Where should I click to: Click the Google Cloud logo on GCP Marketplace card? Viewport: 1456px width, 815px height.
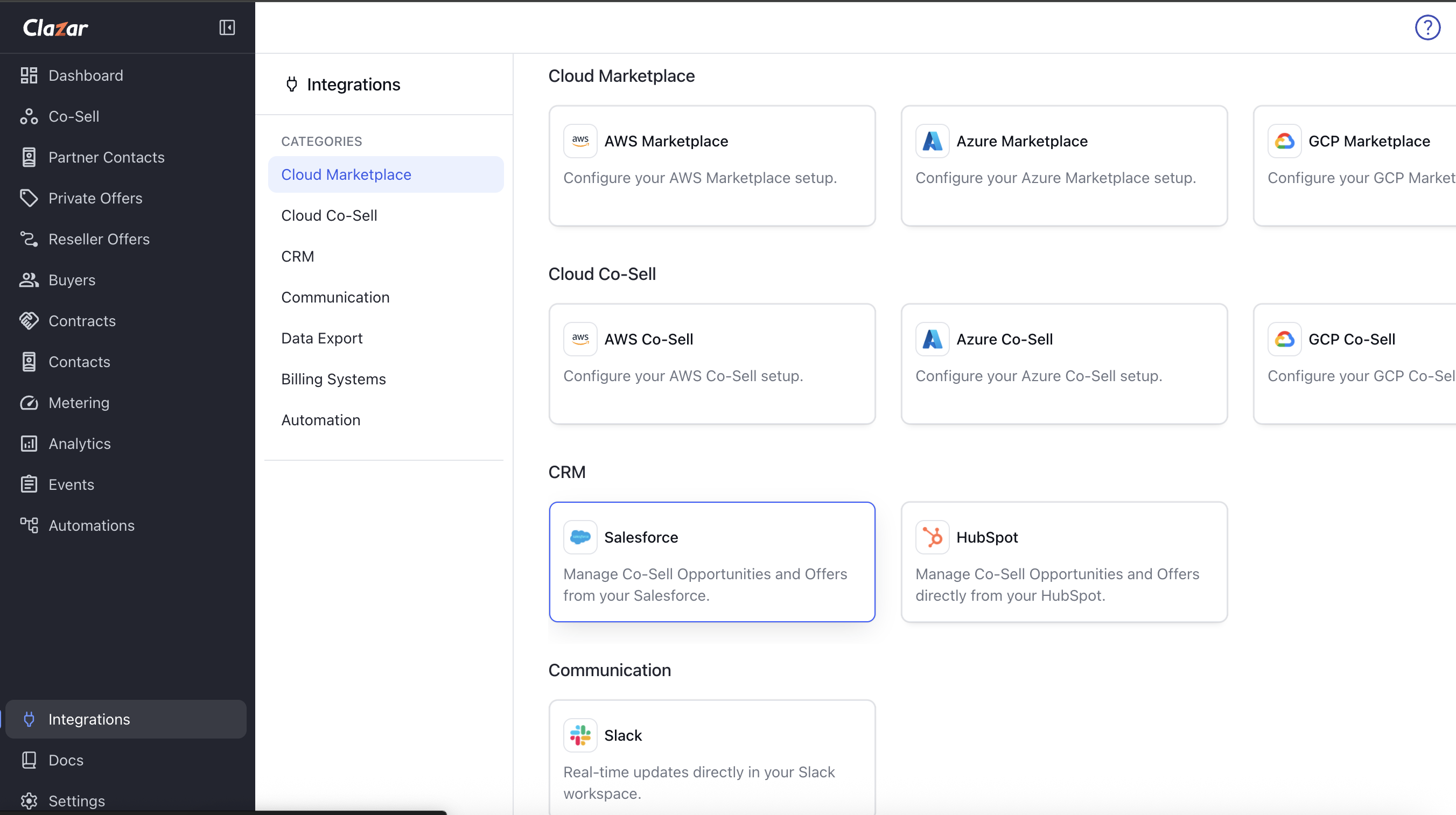click(x=1284, y=140)
